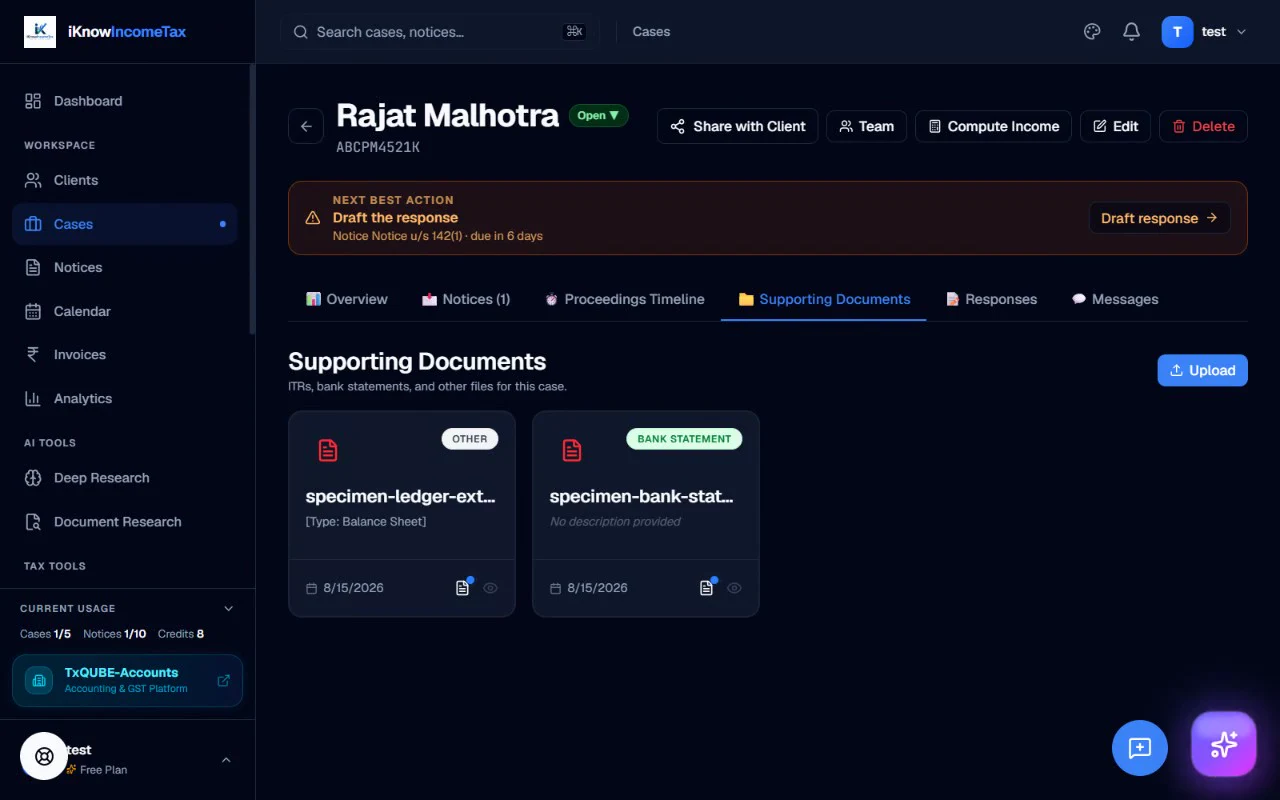Image resolution: width=1280 pixels, height=800 pixels.
Task: Click the back arrow beside Rajat Malhotra
Action: [306, 126]
